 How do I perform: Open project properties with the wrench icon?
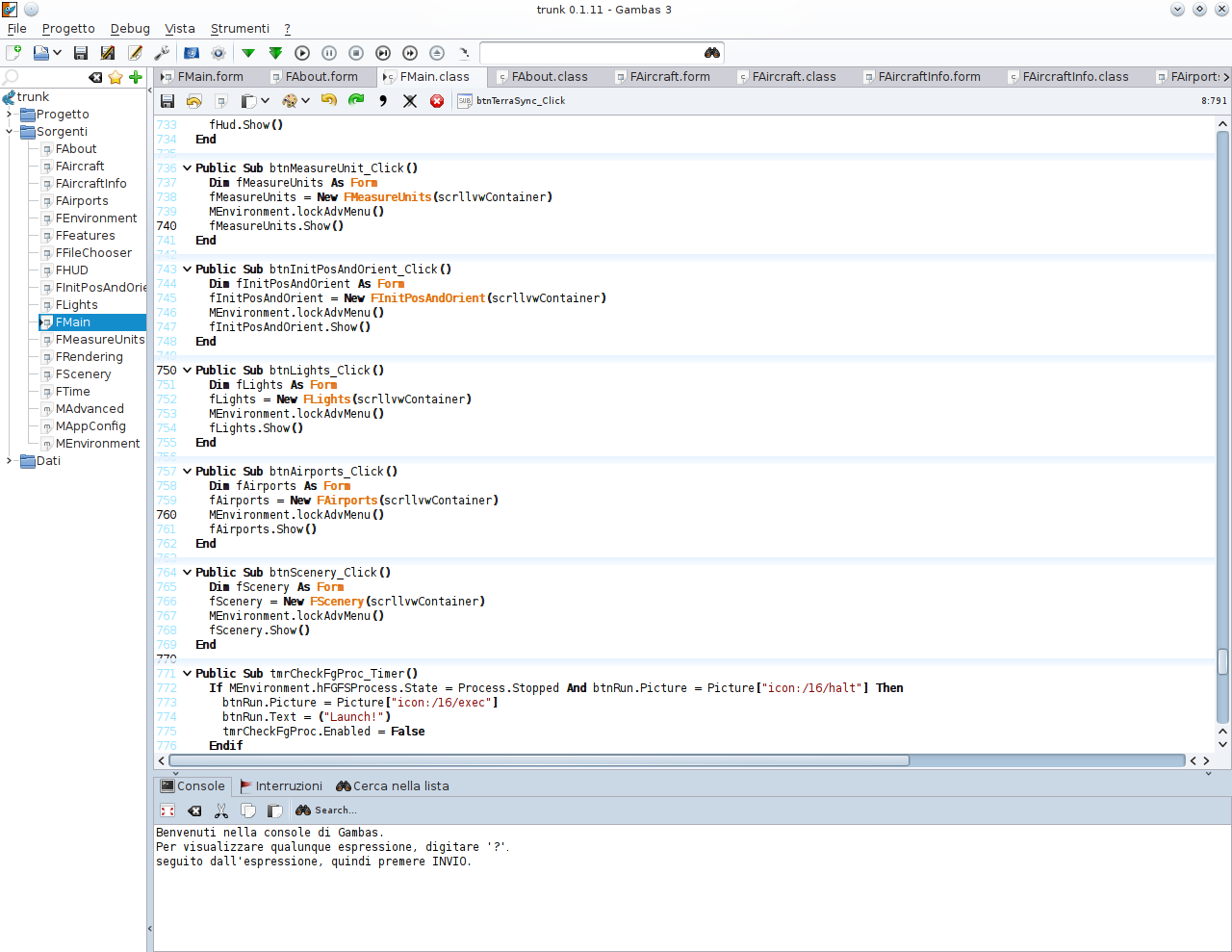click(x=162, y=53)
